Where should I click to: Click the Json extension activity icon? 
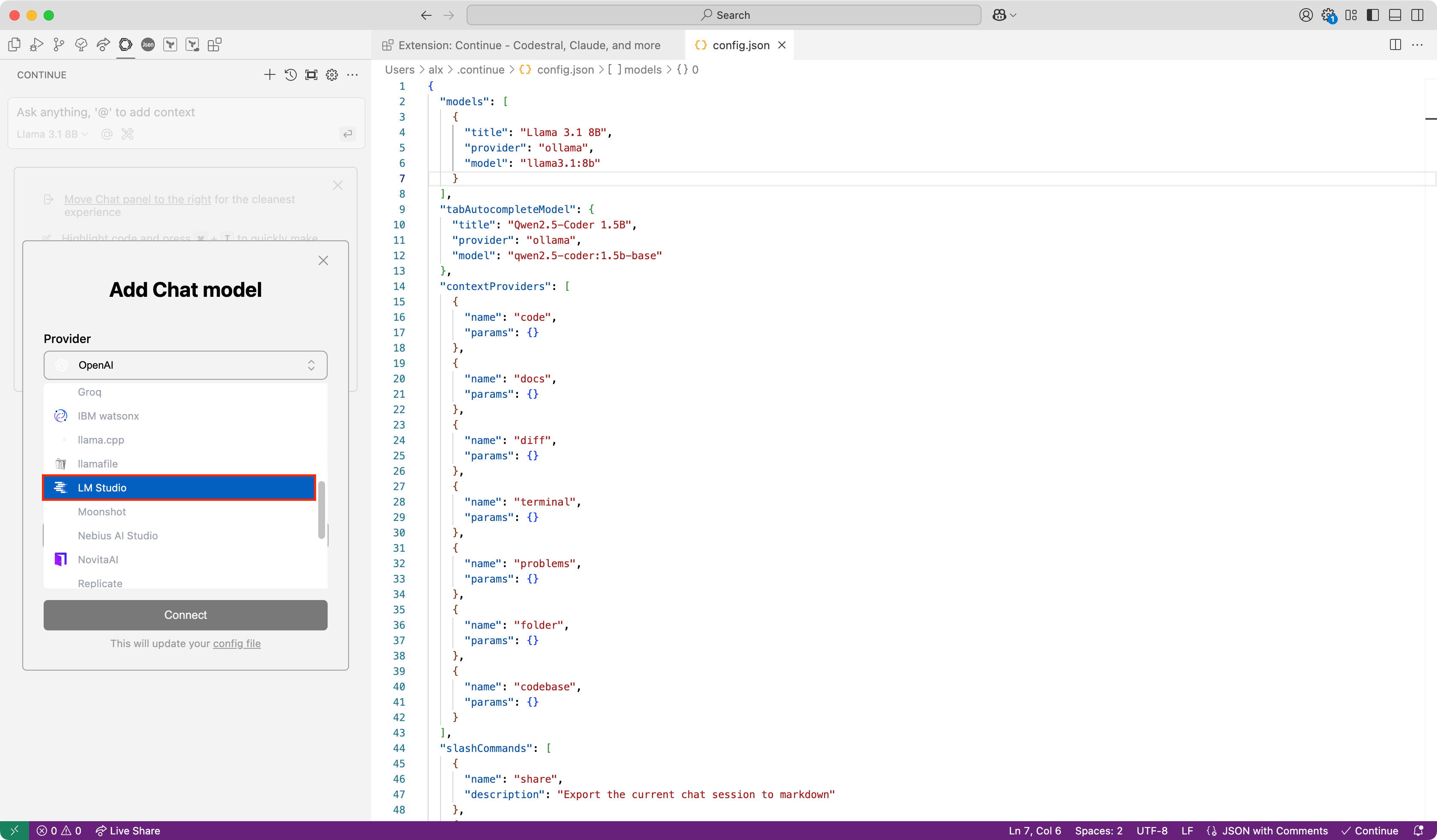coord(148,45)
